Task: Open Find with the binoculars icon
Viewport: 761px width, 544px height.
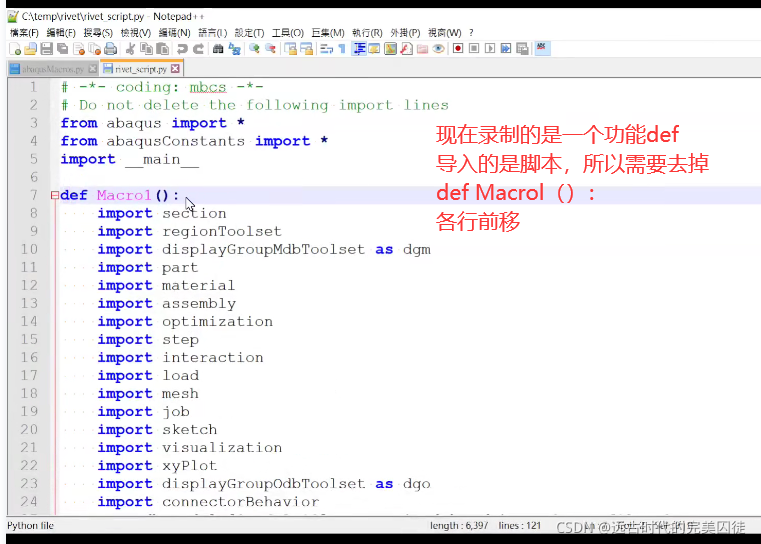Action: coord(218,49)
